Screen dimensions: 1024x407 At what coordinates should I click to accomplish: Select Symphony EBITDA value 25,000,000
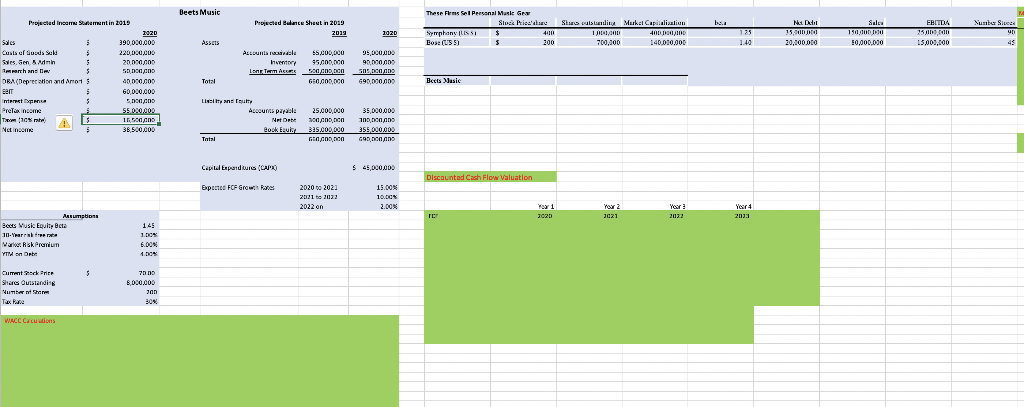click(935, 32)
